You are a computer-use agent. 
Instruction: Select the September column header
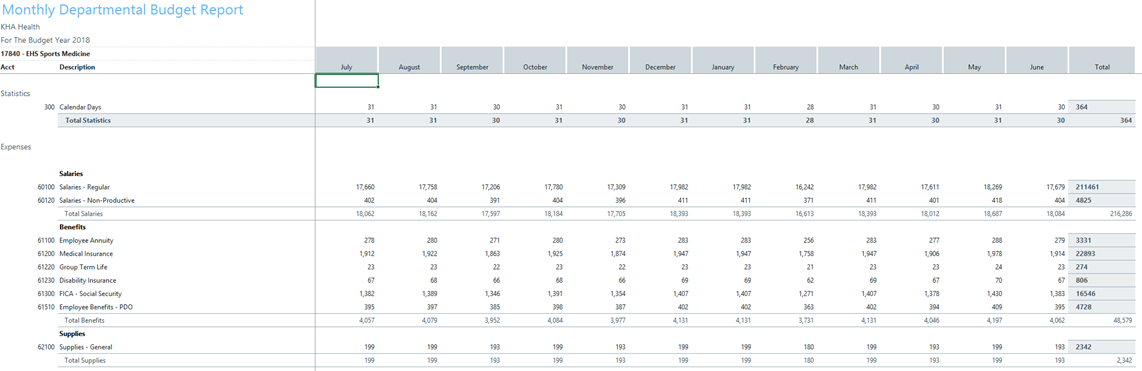[x=472, y=60]
